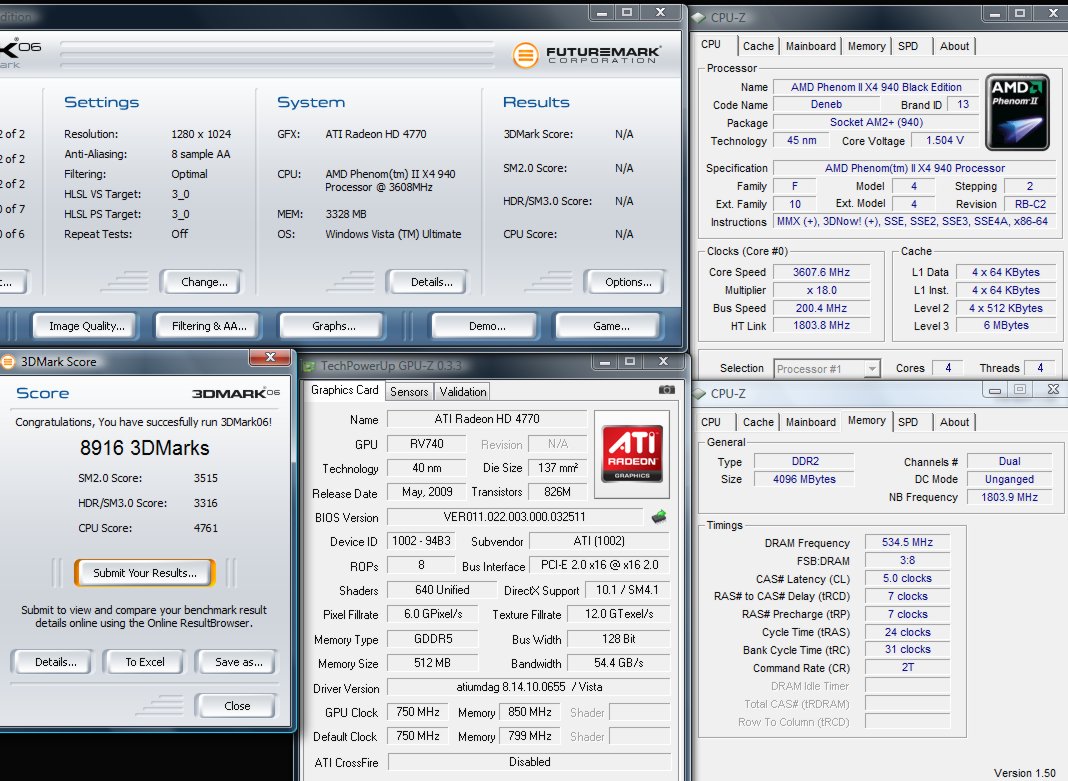Viewport: 1068px width, 781px height.
Task: Click the CAS# Latency 5.0 clocks value
Action: coord(907,578)
